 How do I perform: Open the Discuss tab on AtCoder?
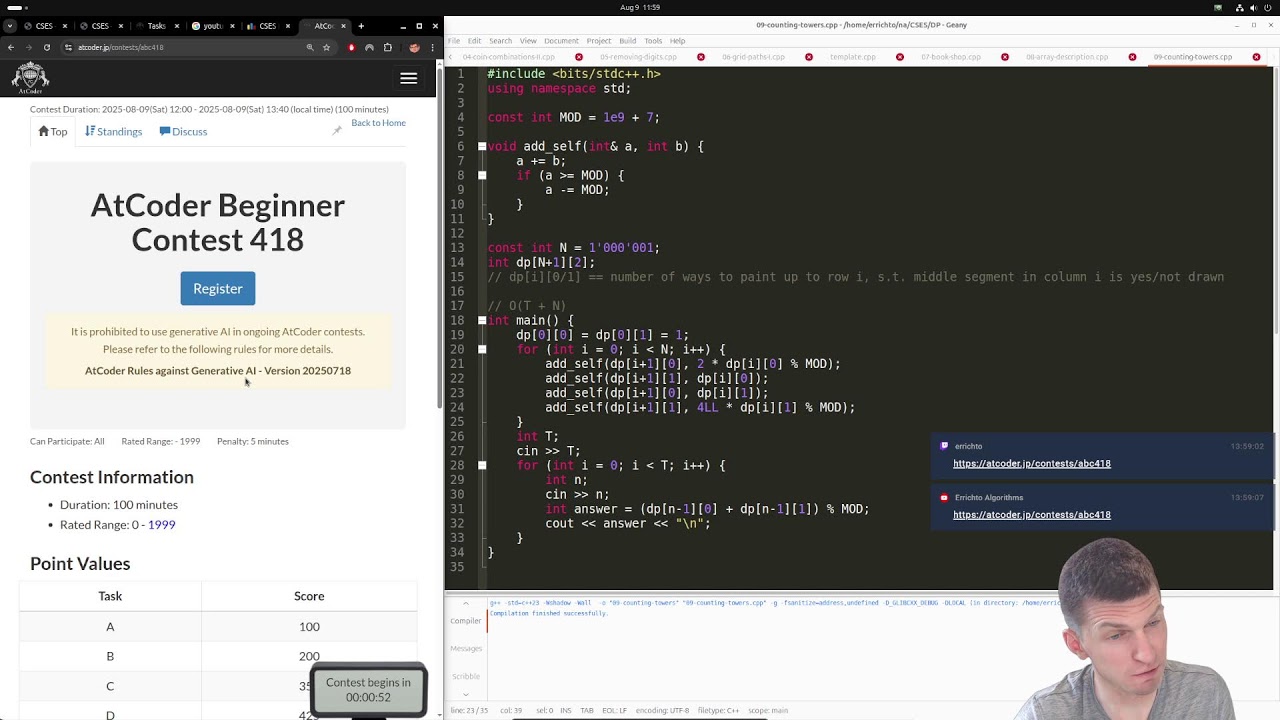[183, 131]
